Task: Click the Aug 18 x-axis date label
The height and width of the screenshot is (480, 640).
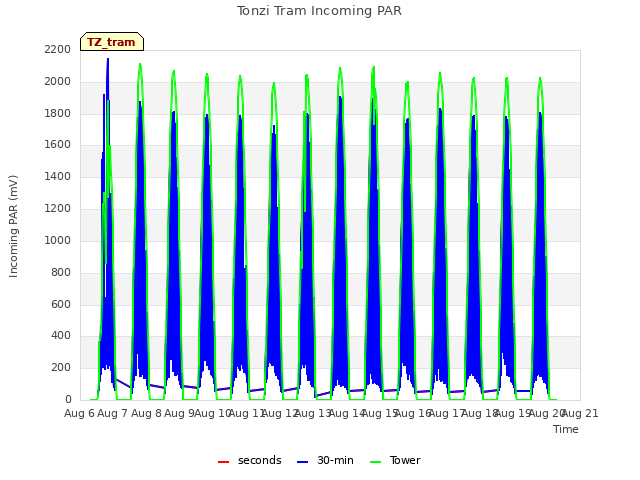Action: (x=480, y=413)
